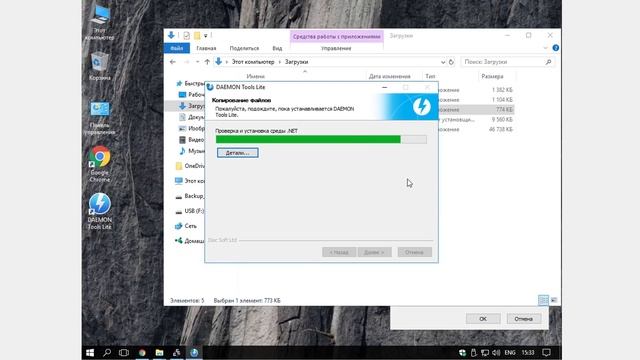This screenshot has width=640, height=360.
Task: Go up one folder level in Explorer
Action: coord(207,62)
